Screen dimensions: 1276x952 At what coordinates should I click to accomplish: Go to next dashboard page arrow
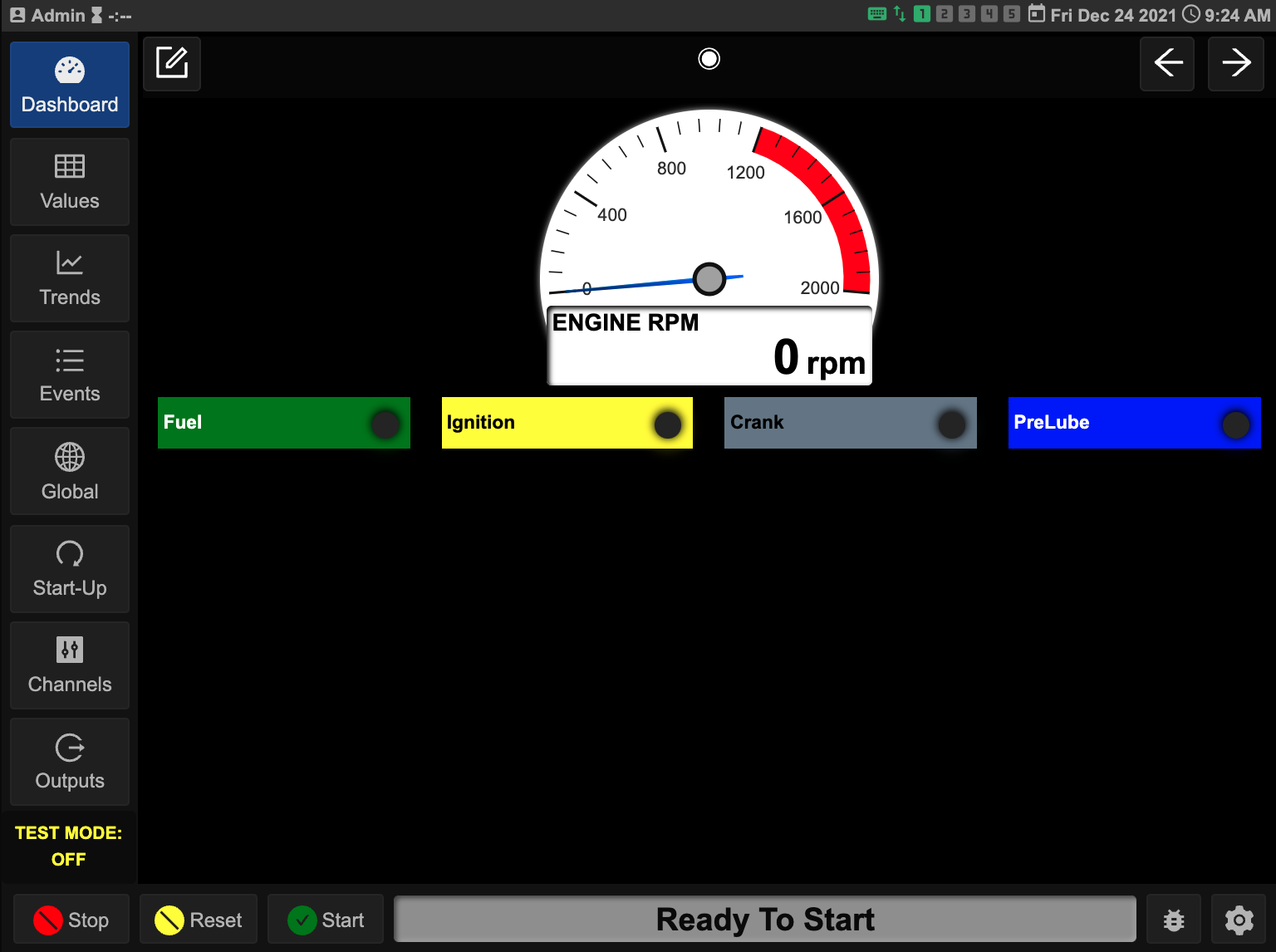1235,63
